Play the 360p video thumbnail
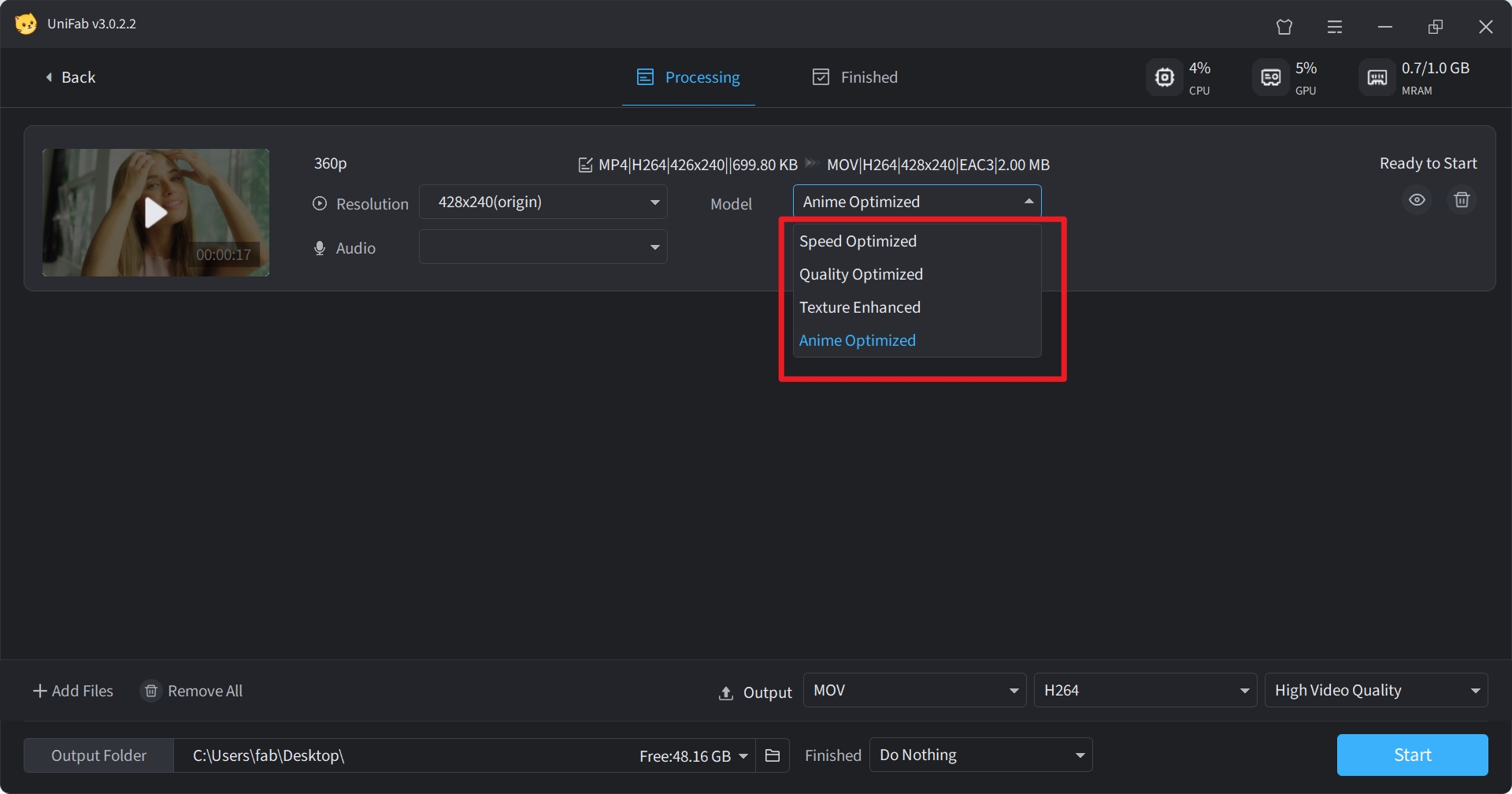 (x=156, y=213)
